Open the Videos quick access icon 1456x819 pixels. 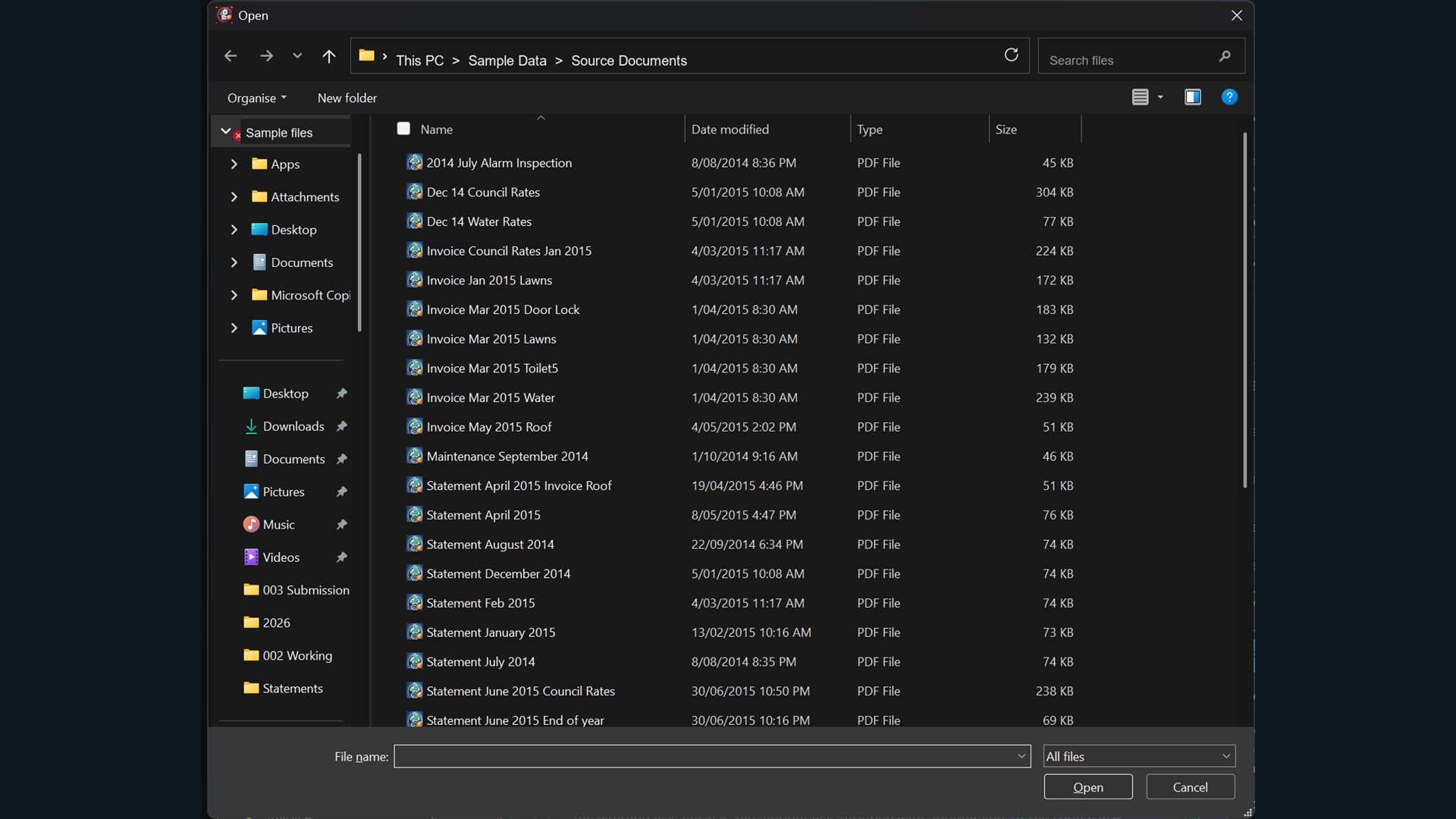251,557
